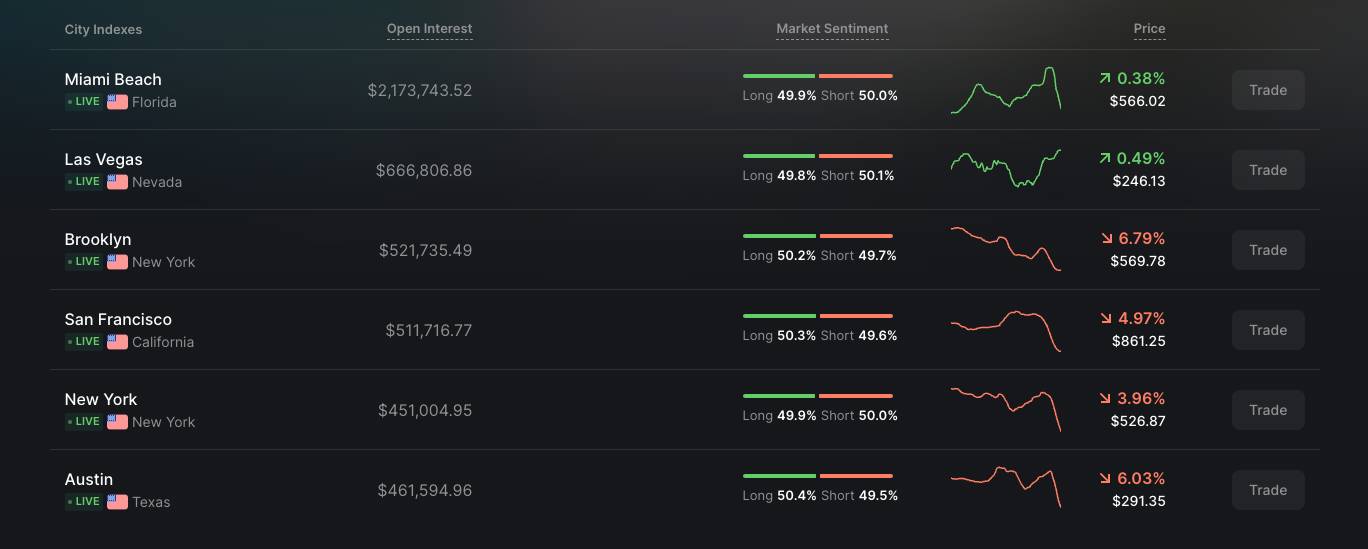The width and height of the screenshot is (1368, 549).
Task: Sort by the Open Interest column header
Action: point(430,29)
